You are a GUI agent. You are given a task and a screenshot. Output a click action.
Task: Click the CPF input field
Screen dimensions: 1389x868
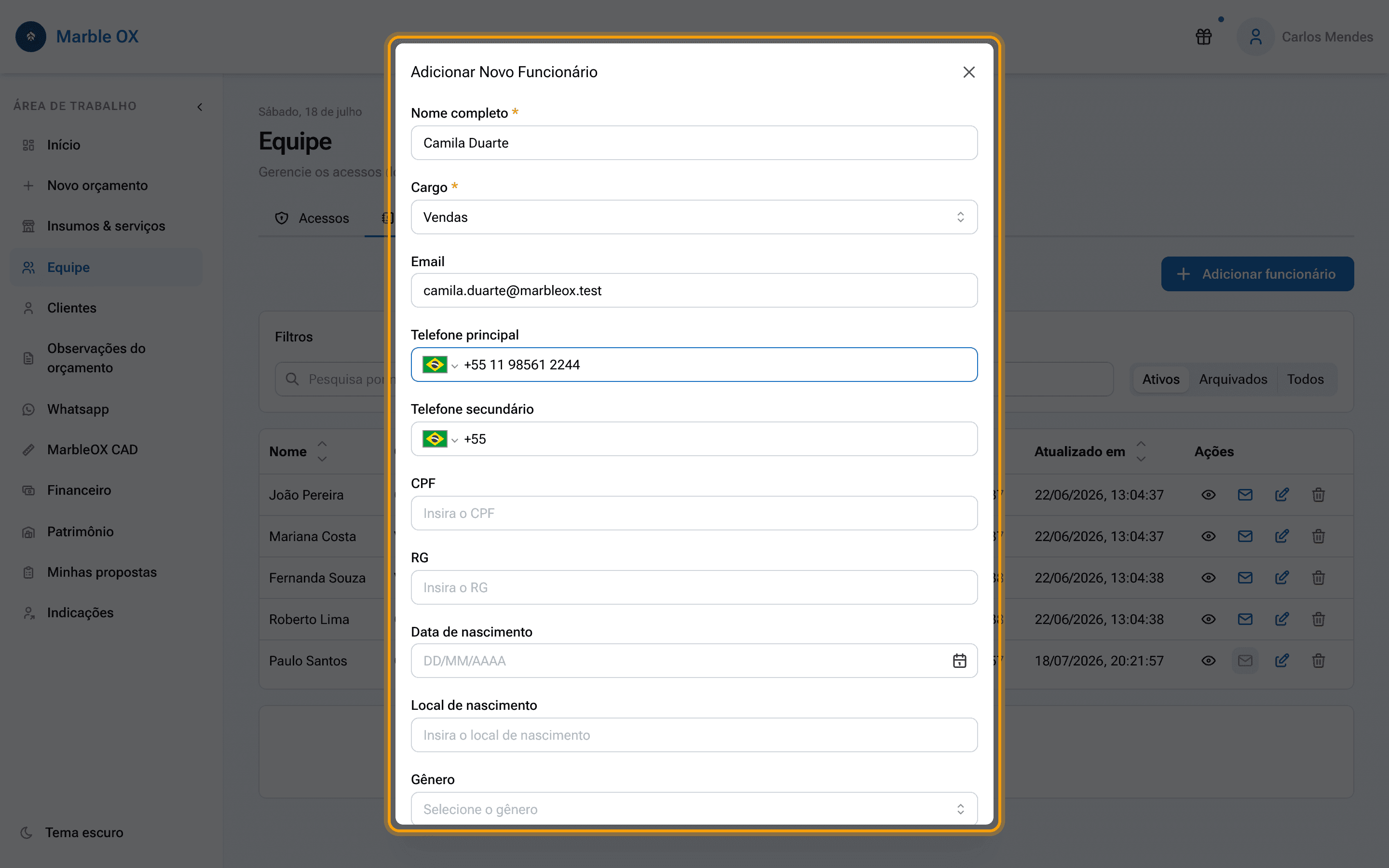pyautogui.click(x=694, y=513)
